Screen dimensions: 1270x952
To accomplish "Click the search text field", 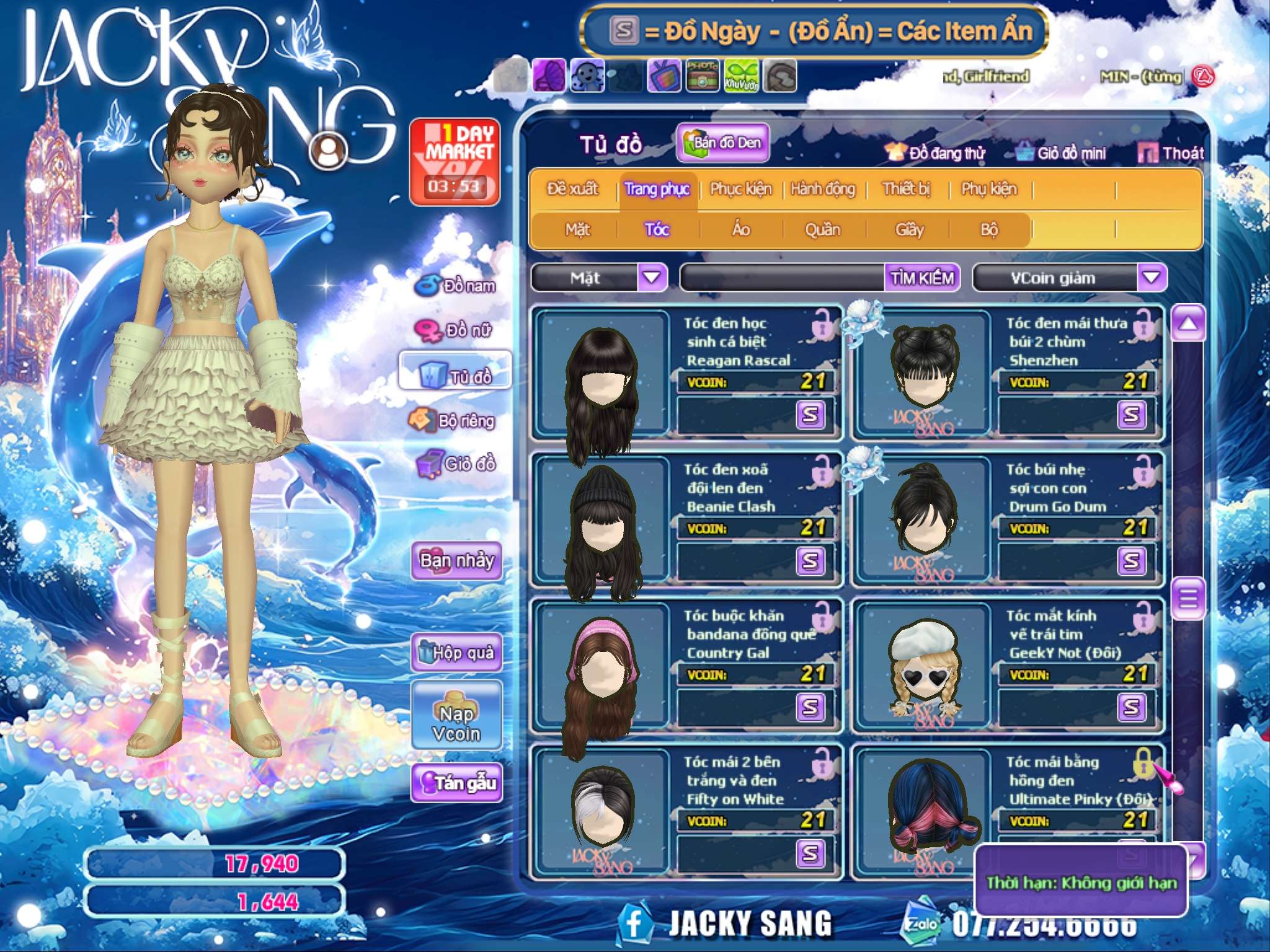I will click(x=783, y=278).
